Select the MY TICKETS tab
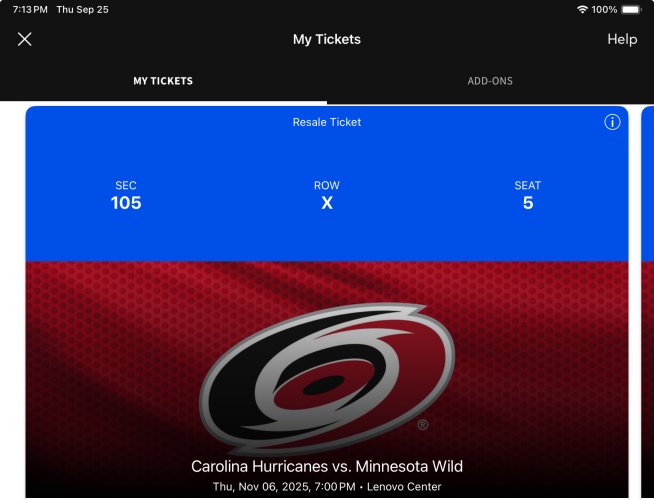 coord(163,81)
